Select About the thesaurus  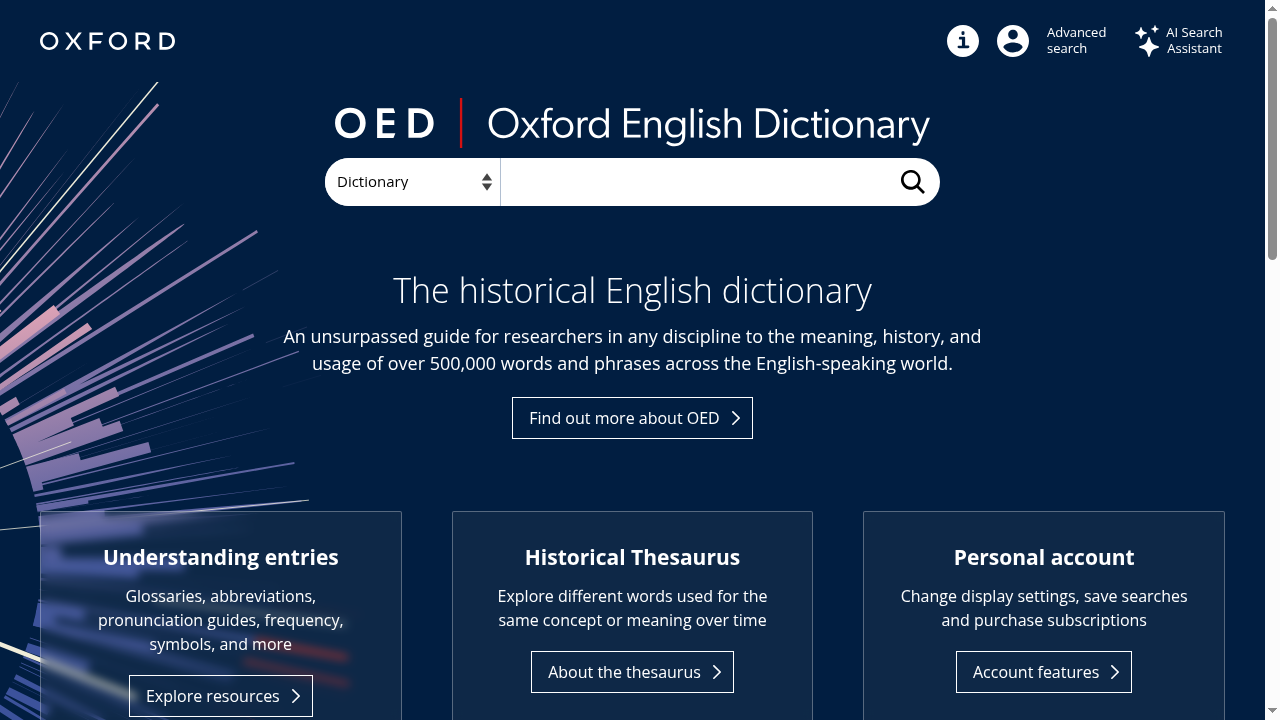tap(632, 672)
